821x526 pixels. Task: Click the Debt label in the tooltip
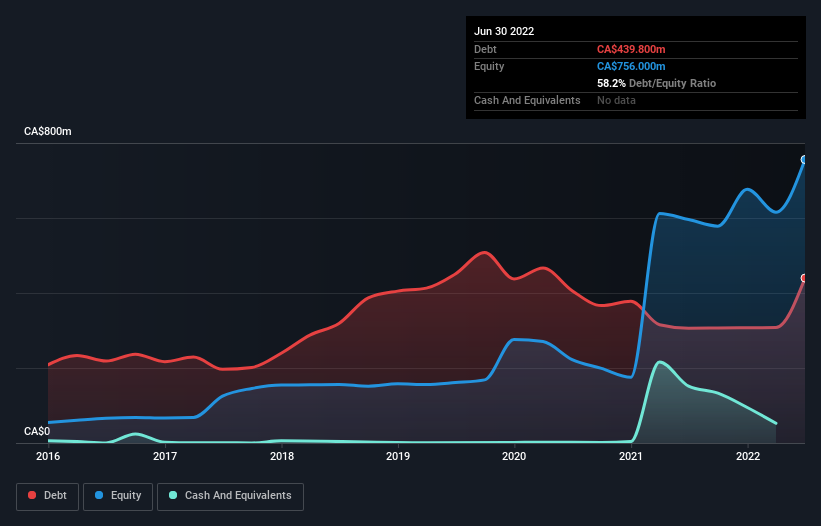pyautogui.click(x=485, y=49)
